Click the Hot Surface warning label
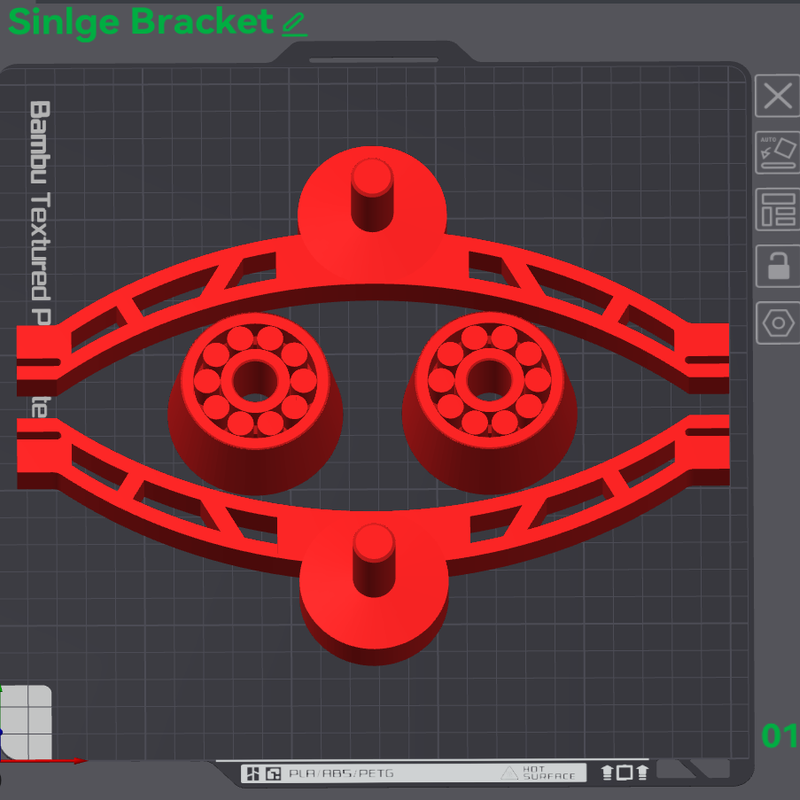This screenshot has width=800, height=800. 538,773
